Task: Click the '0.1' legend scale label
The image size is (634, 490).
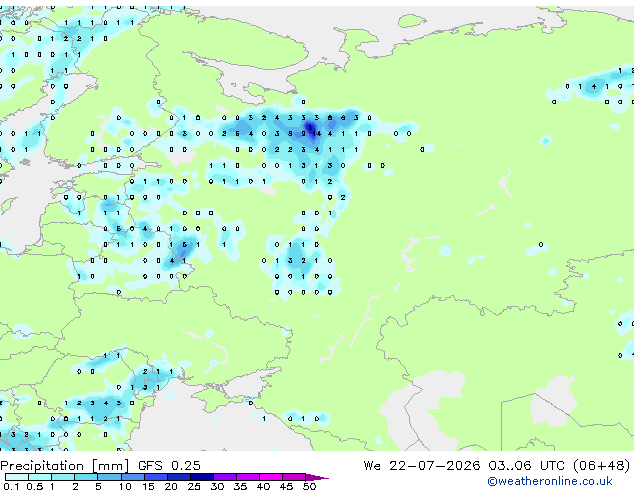Action: pyautogui.click(x=11, y=486)
